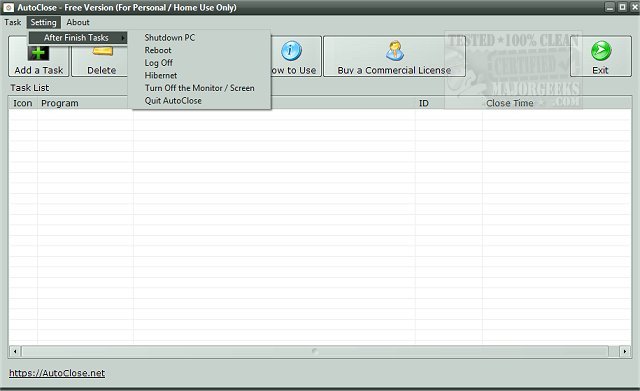
Task: Open the About menu
Action: pos(78,22)
